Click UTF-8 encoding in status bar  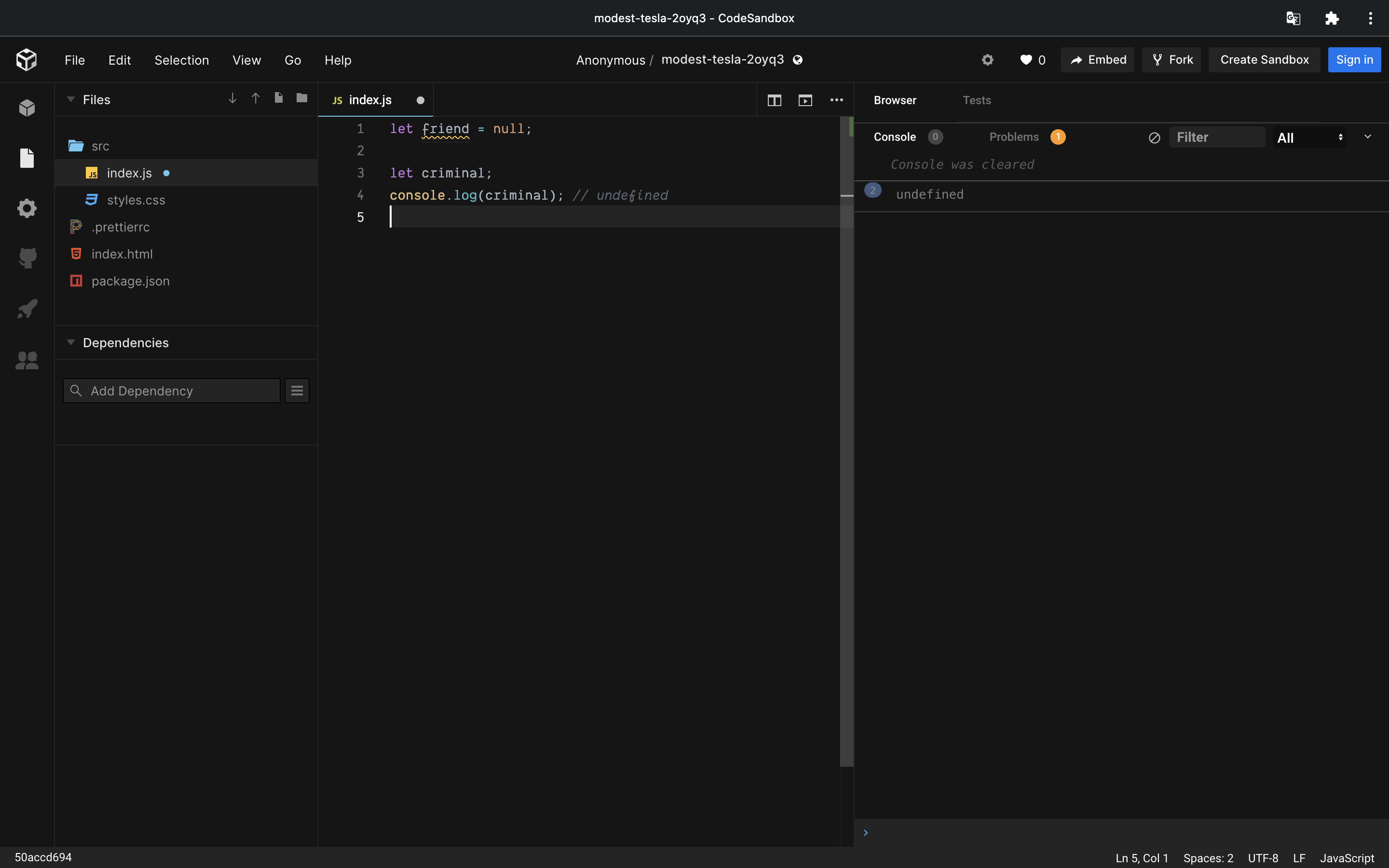[x=1263, y=858]
